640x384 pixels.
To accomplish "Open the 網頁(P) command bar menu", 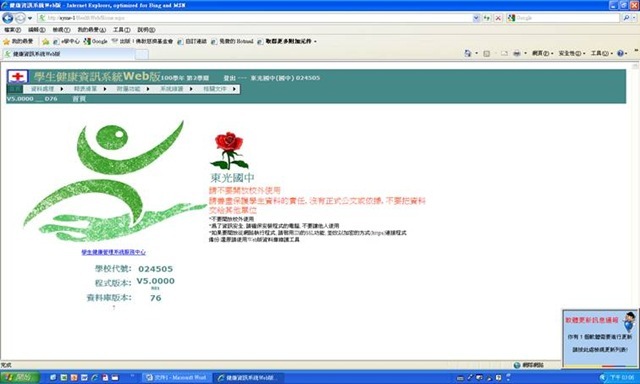I will click(542, 53).
